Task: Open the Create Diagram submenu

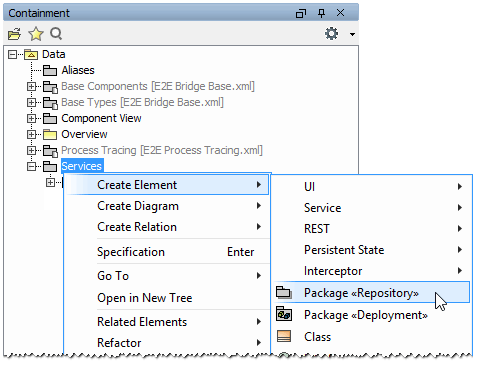Action: [166, 206]
